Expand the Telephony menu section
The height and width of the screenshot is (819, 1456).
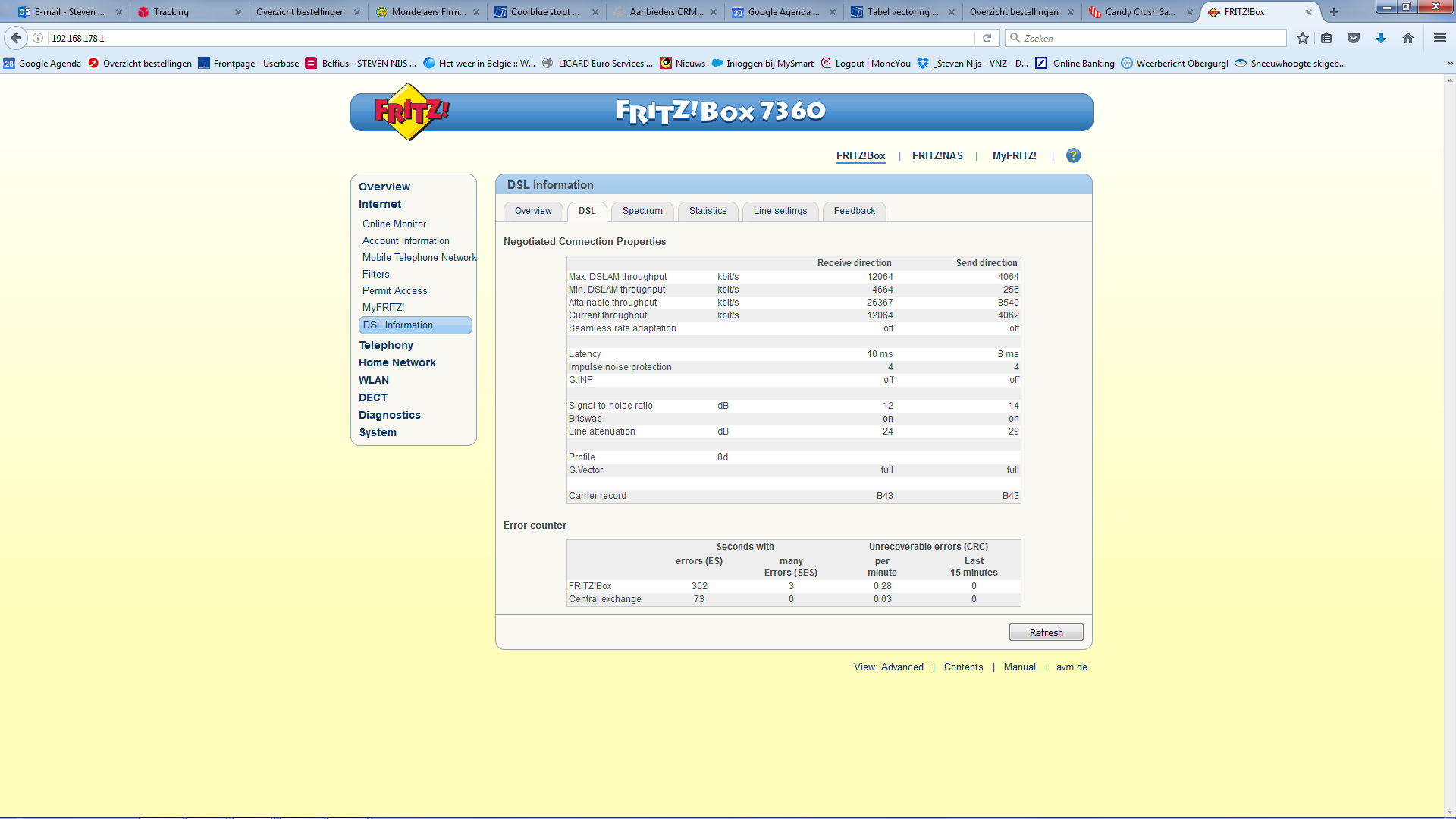tap(386, 345)
